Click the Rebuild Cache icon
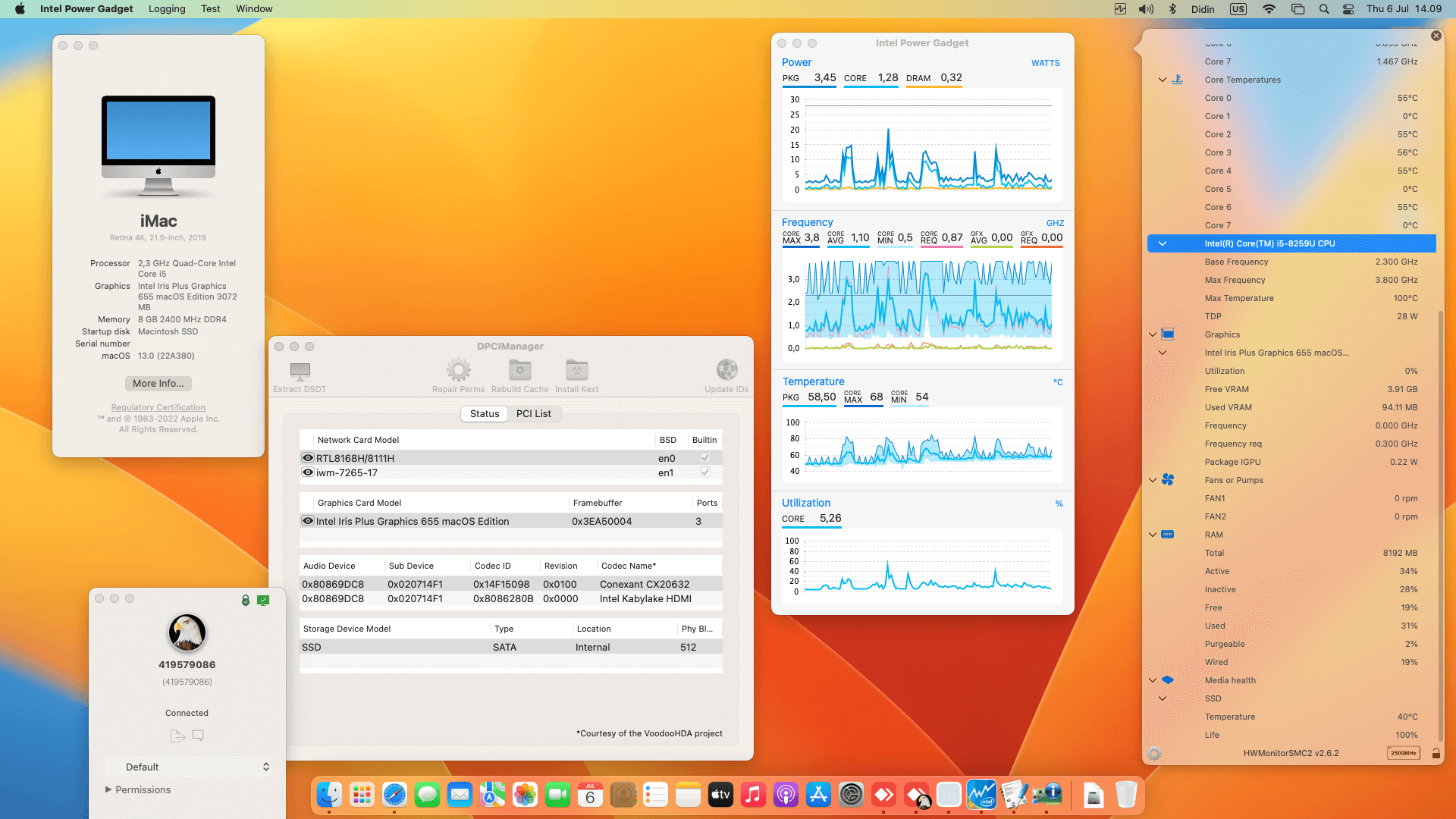Screen dimensions: 1456x819 [x=519, y=371]
